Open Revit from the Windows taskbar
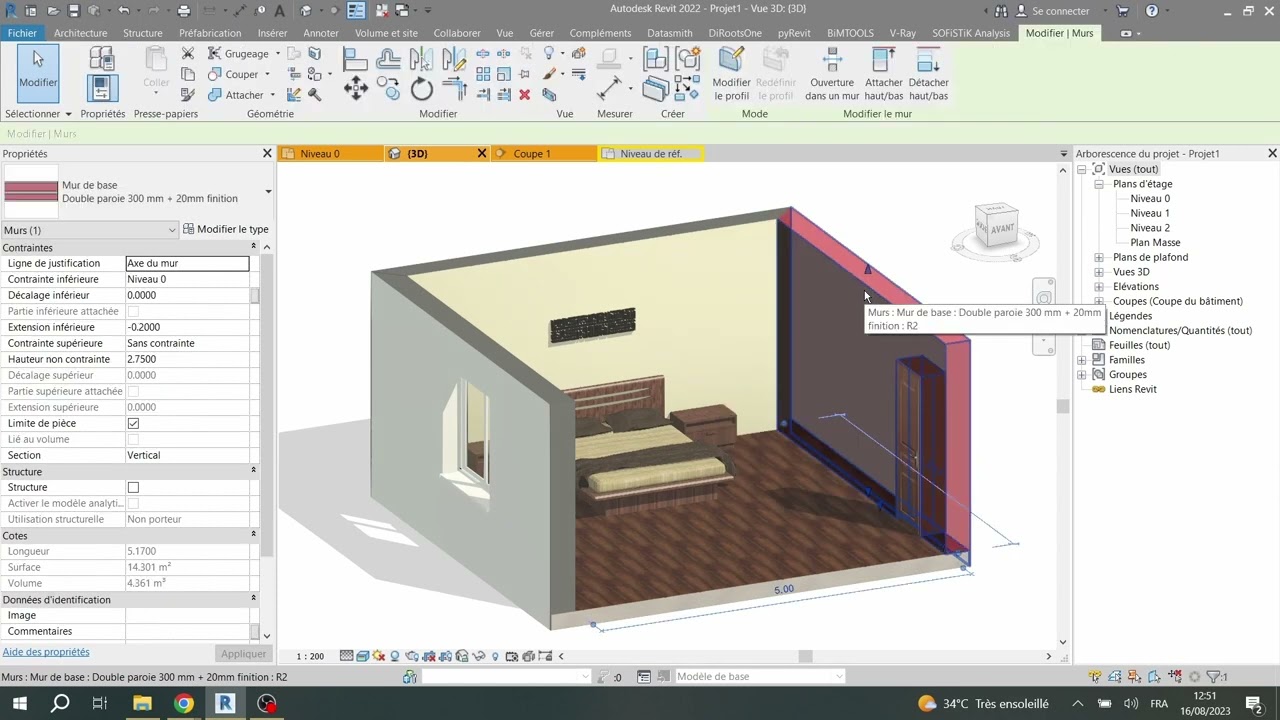This screenshot has height=720, width=1280. [225, 703]
